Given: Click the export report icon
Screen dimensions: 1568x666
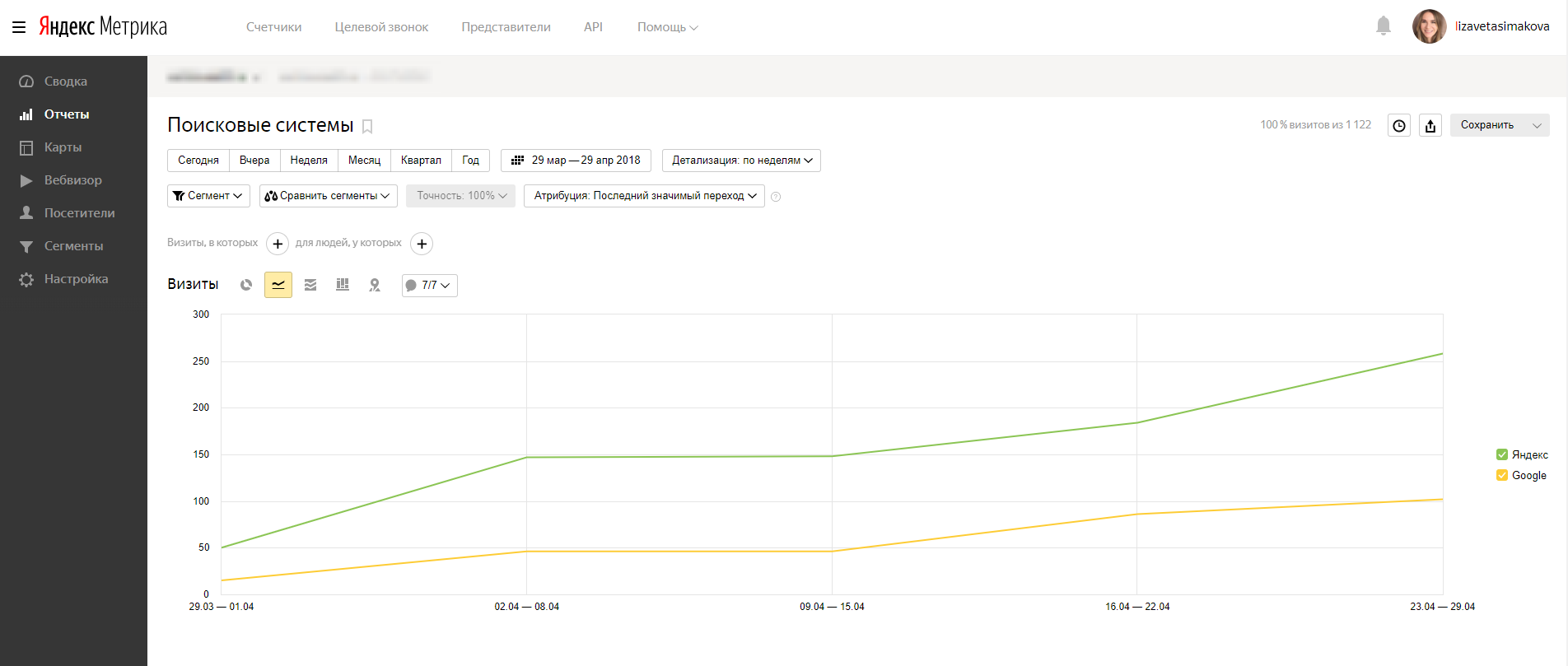Looking at the screenshot, I should click(x=1430, y=125).
